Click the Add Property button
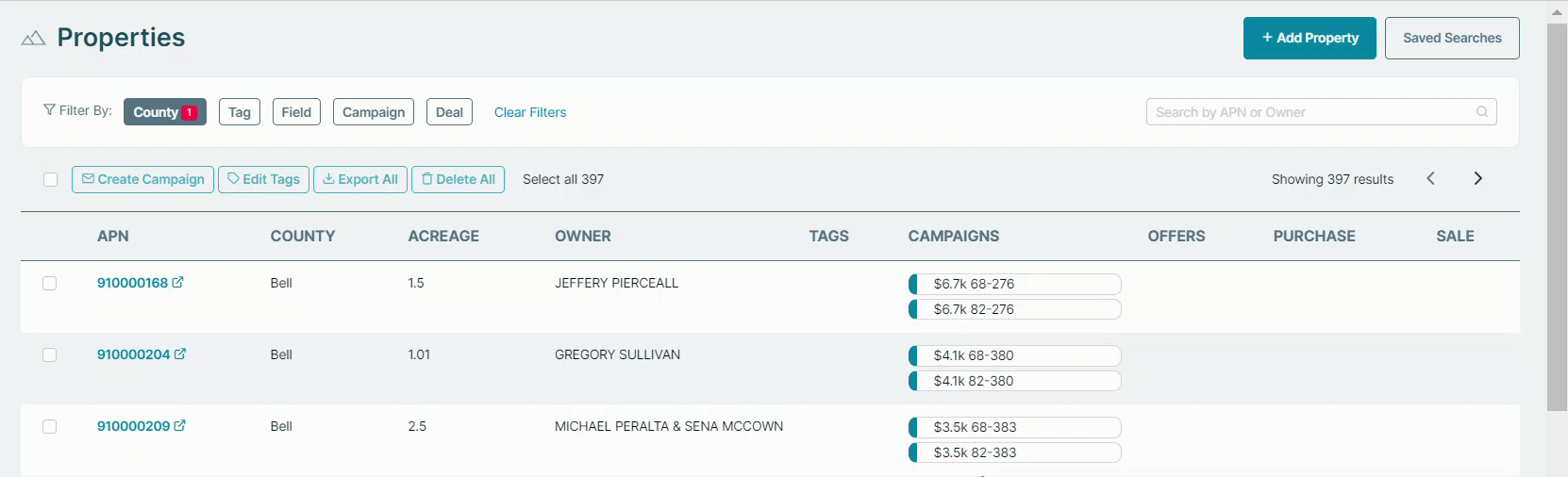Screen dimensions: 1568x477 [x=1309, y=38]
